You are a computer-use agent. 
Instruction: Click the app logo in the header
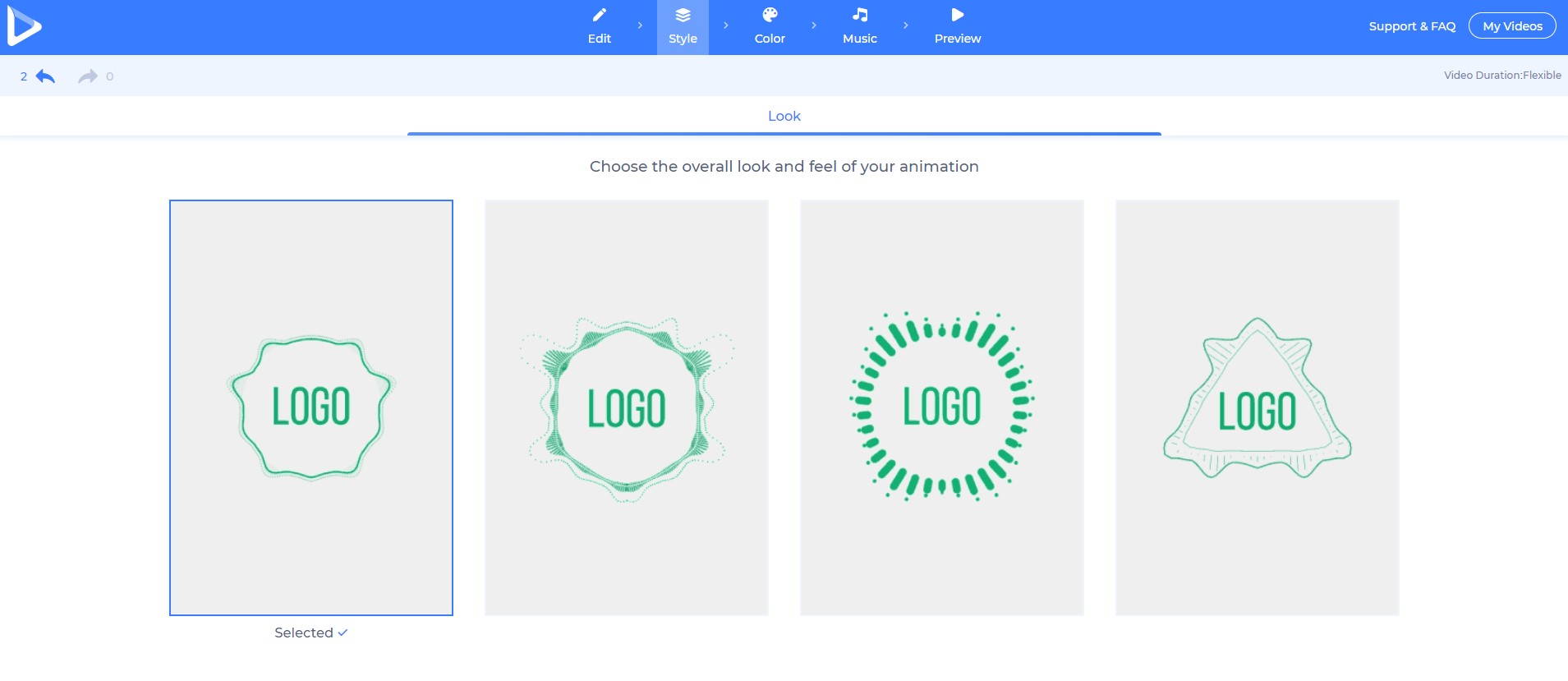(x=24, y=26)
